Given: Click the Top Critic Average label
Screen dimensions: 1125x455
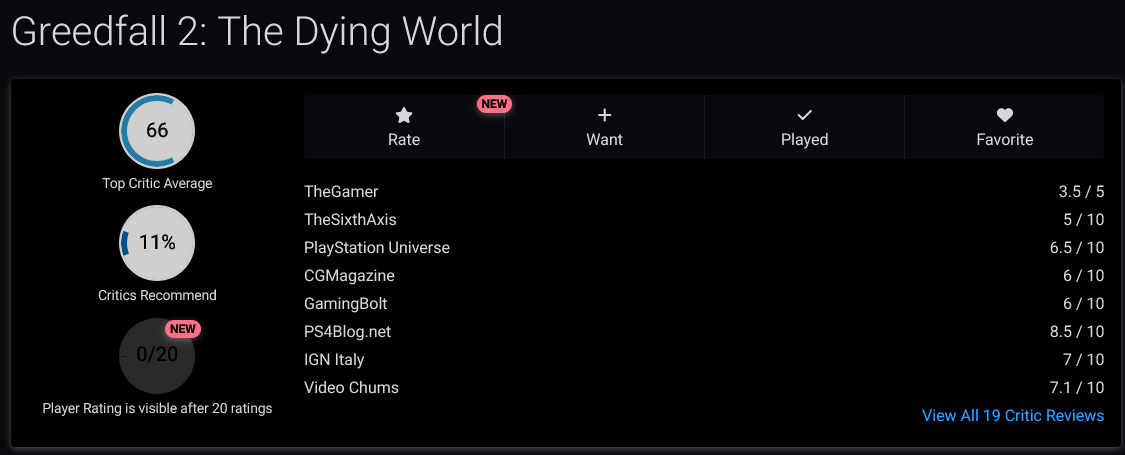Looking at the screenshot, I should click(x=157, y=183).
